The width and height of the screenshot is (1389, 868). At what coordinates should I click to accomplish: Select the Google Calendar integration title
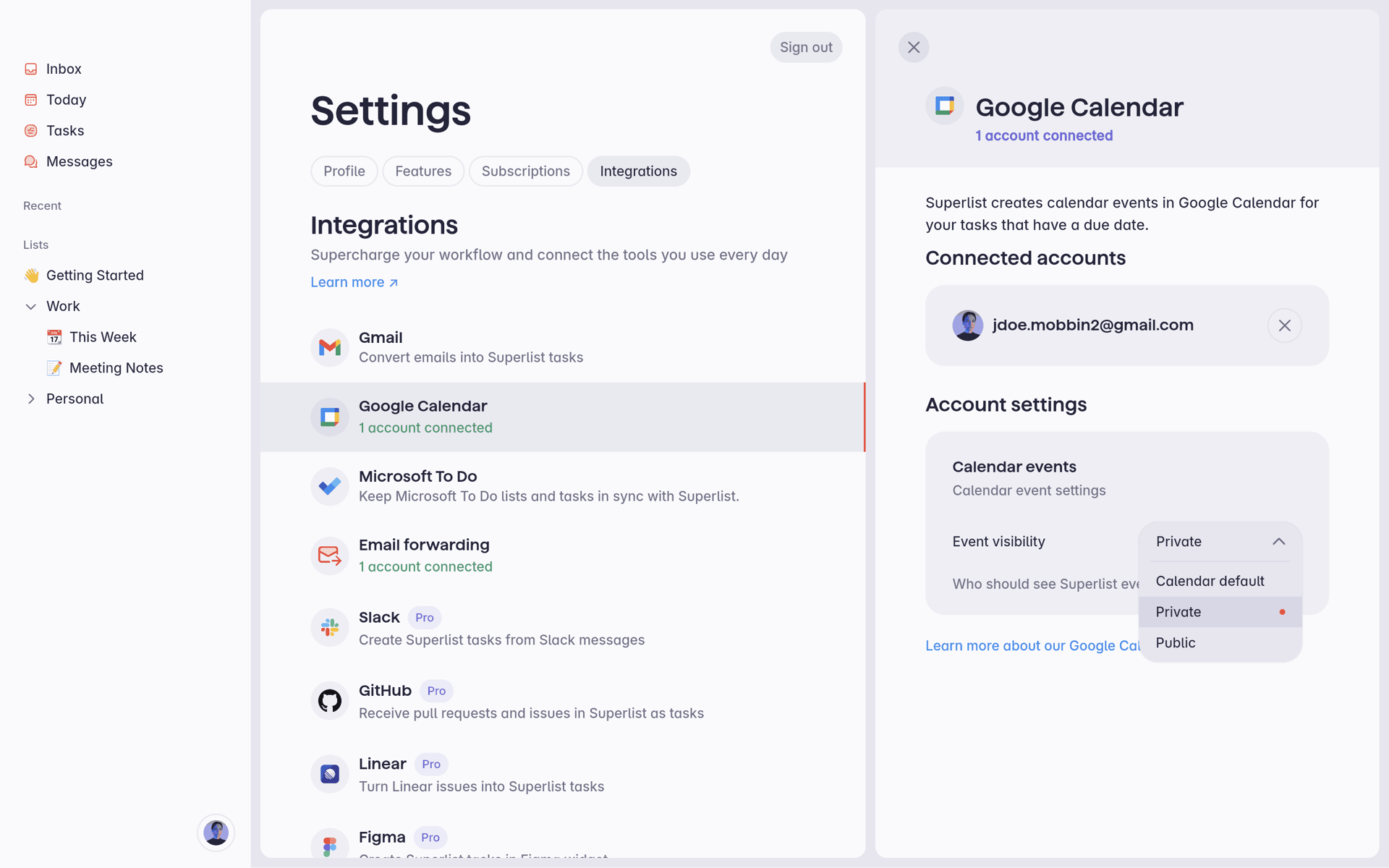tap(423, 407)
